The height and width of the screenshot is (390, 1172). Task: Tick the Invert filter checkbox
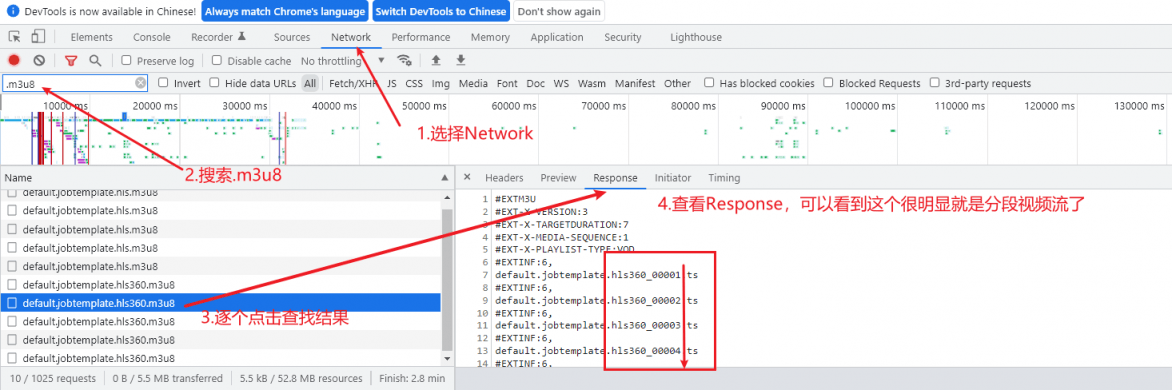tap(164, 83)
